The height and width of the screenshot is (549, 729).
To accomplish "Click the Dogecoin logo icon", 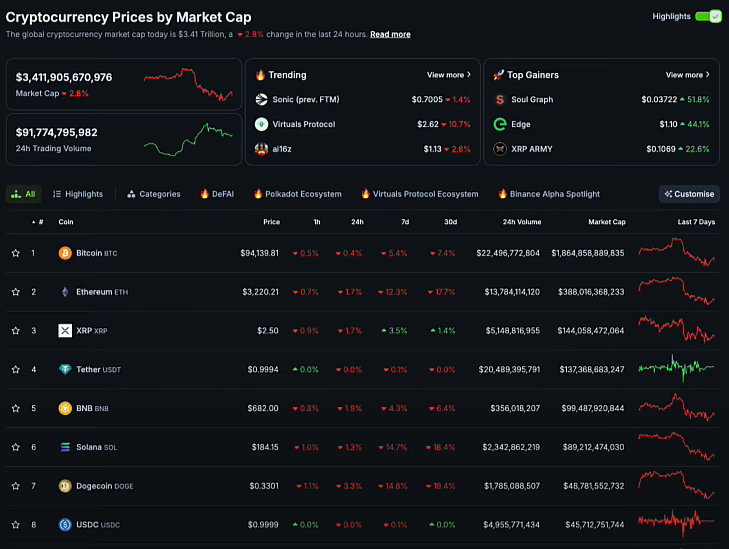I will coord(65,486).
